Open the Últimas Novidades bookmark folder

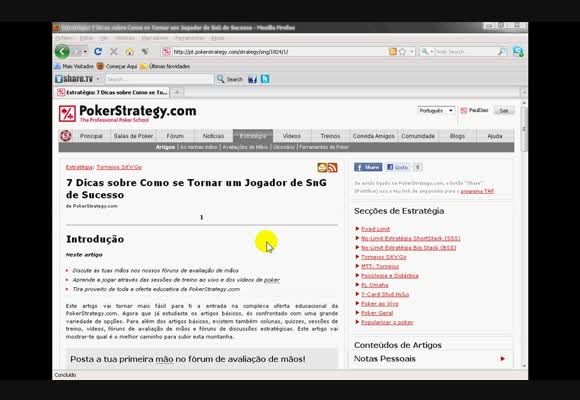[165, 66]
